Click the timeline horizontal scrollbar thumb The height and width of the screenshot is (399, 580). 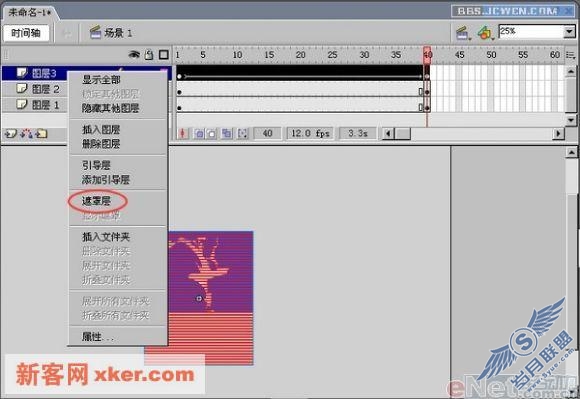coord(402,133)
